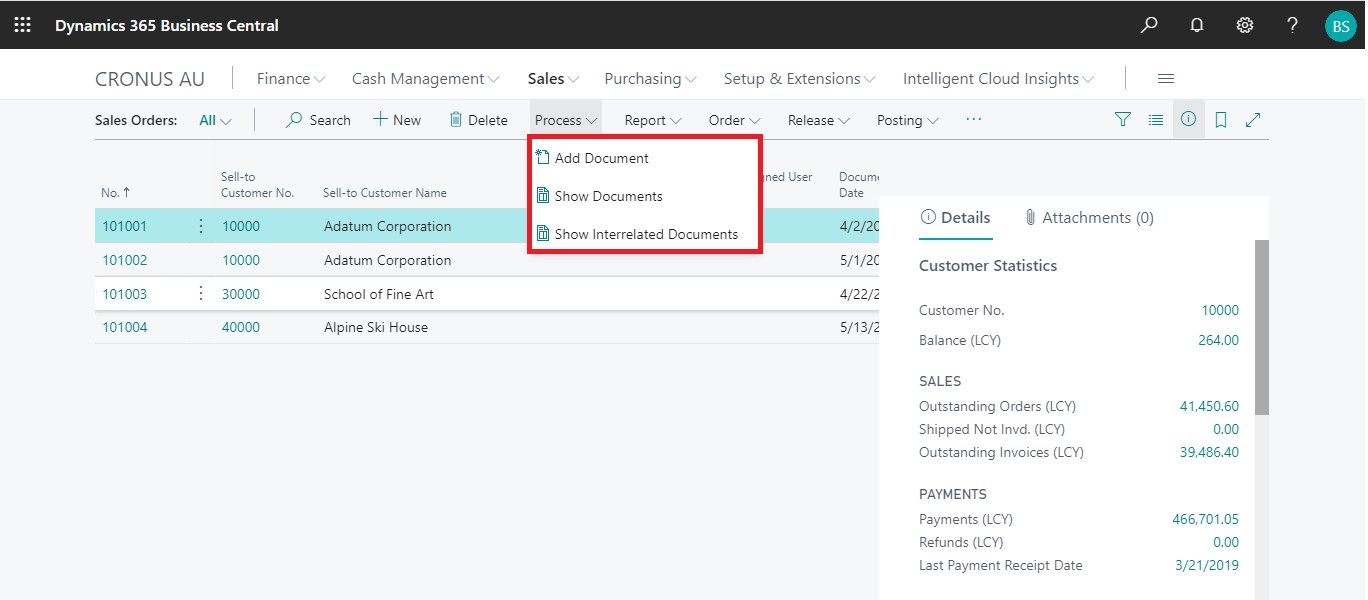Open row options for order 101001
Viewport: 1368px width, 600px height.
tap(201, 226)
